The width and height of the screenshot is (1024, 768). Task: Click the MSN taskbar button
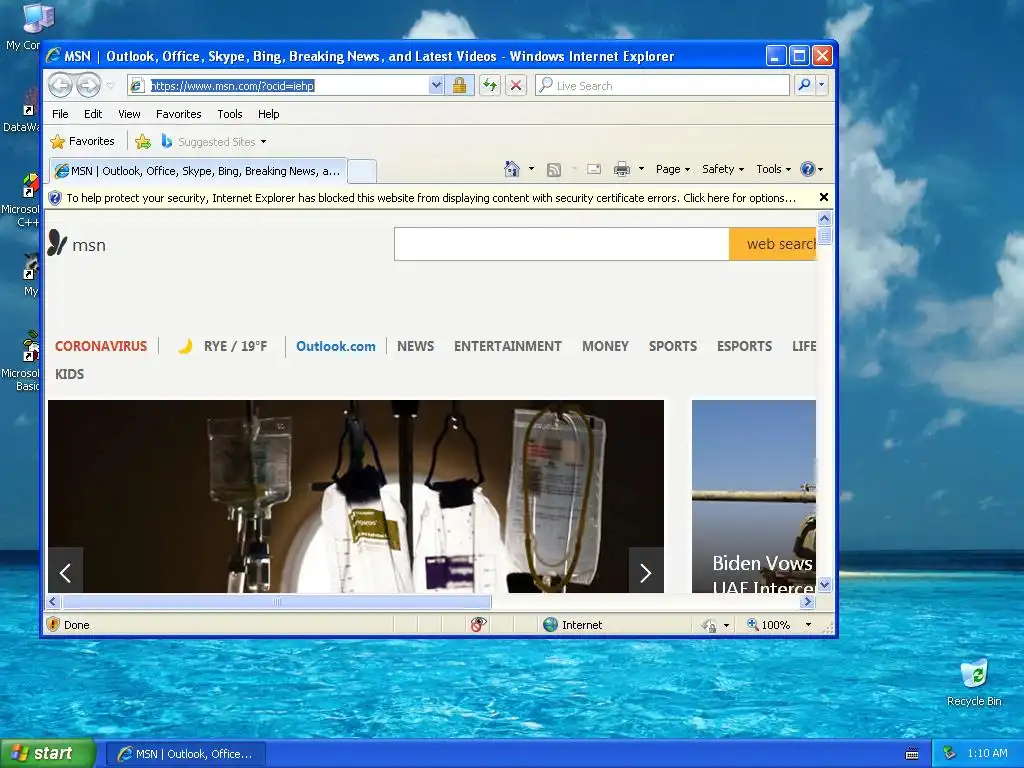click(186, 754)
